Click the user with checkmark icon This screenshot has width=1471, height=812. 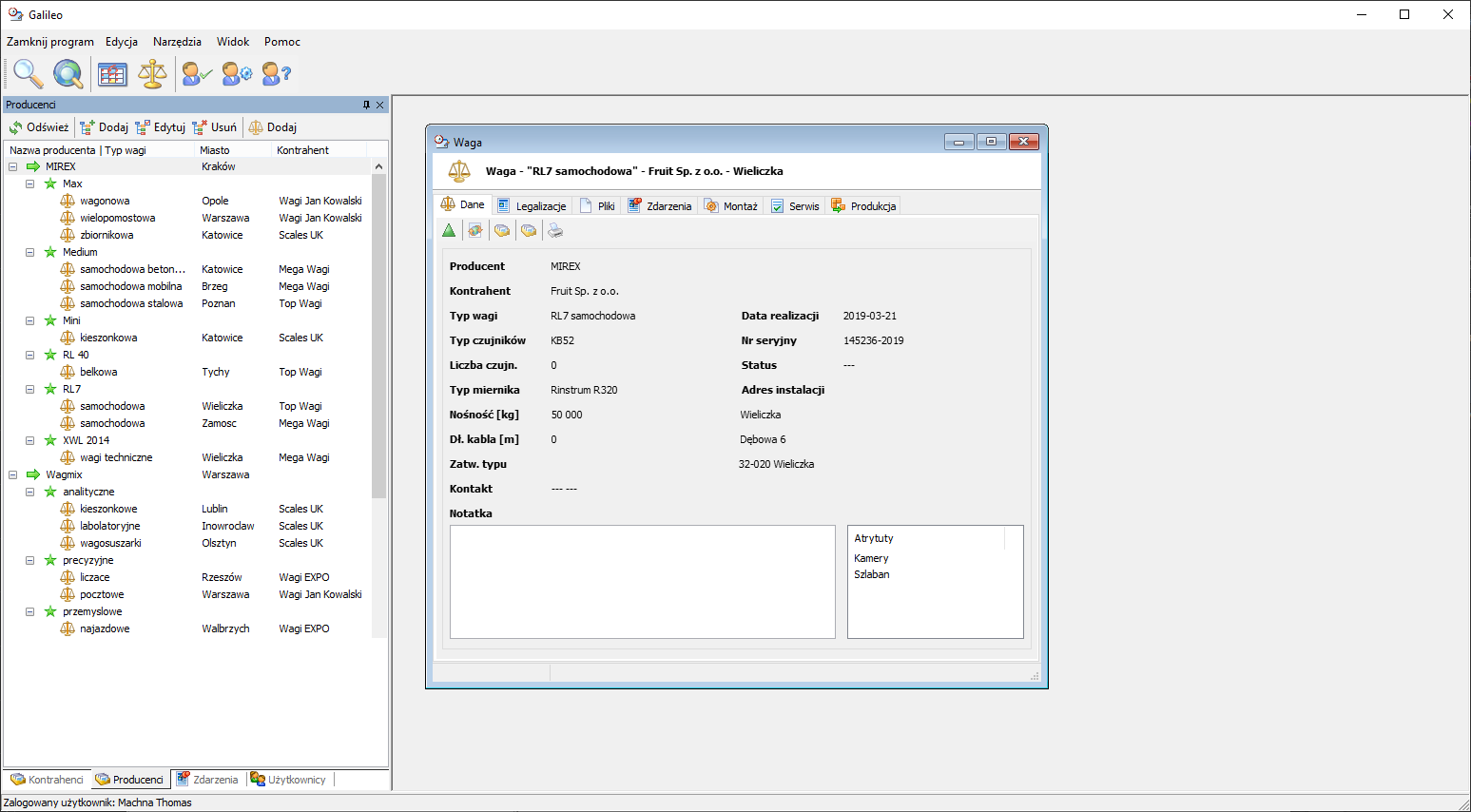[x=197, y=73]
